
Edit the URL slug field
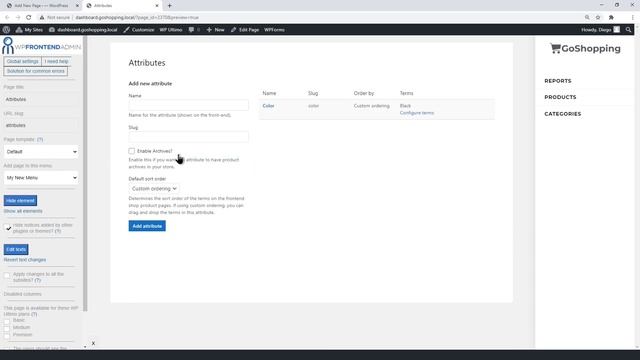click(x=41, y=125)
